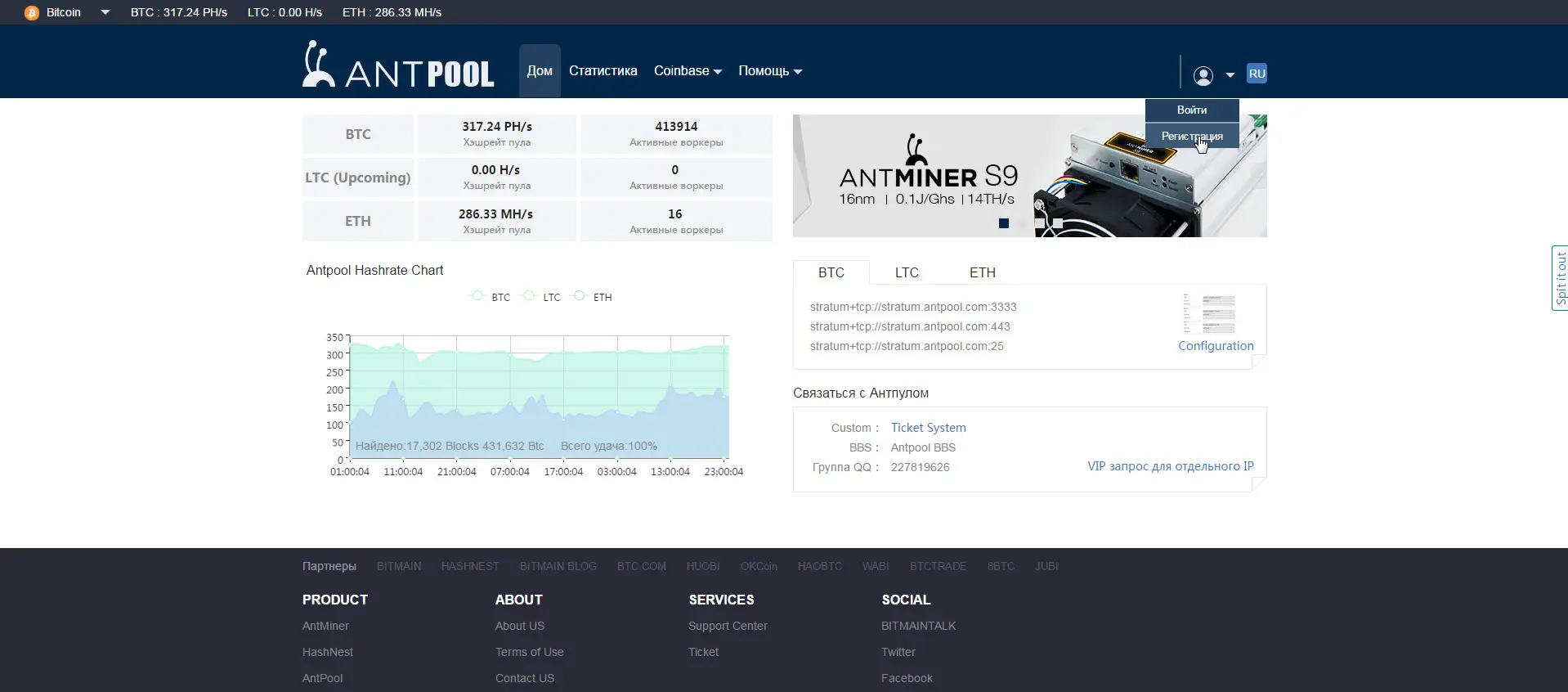Image resolution: width=1568 pixels, height=692 pixels.
Task: Open the user account avatar icon
Action: pyautogui.click(x=1203, y=75)
